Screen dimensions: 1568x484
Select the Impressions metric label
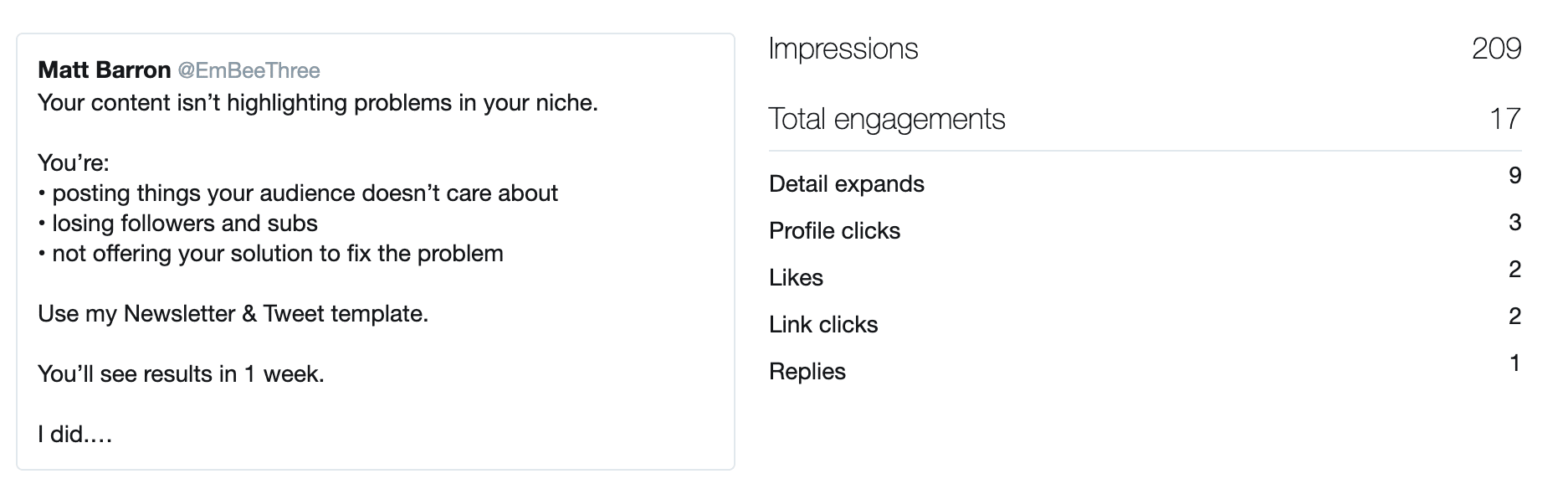tap(843, 49)
